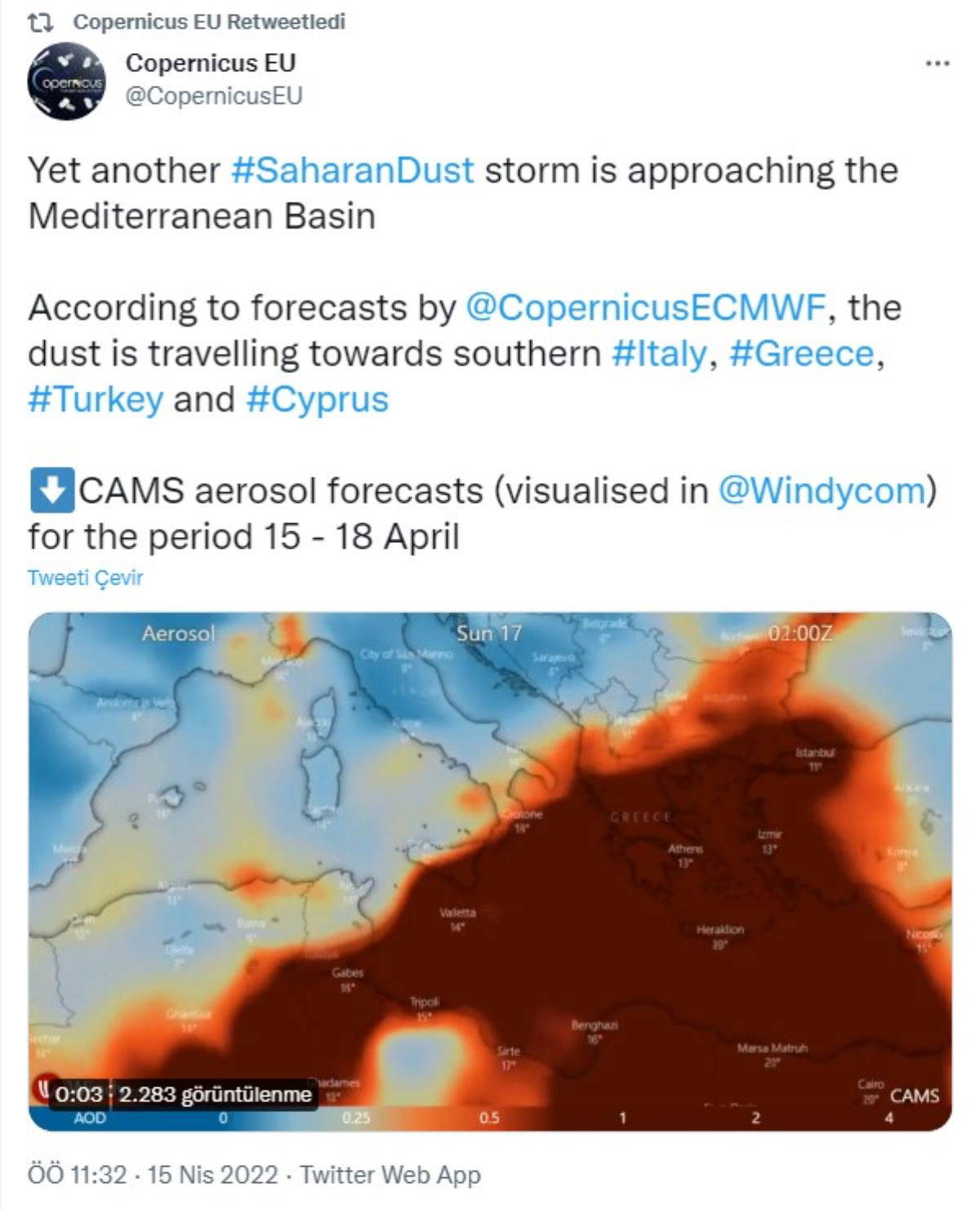Click the @CopernicusEU handle

point(213,96)
